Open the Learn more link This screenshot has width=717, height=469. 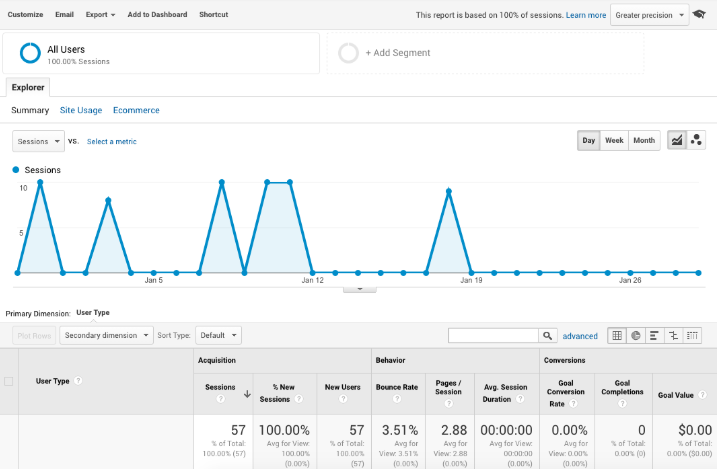[586, 15]
